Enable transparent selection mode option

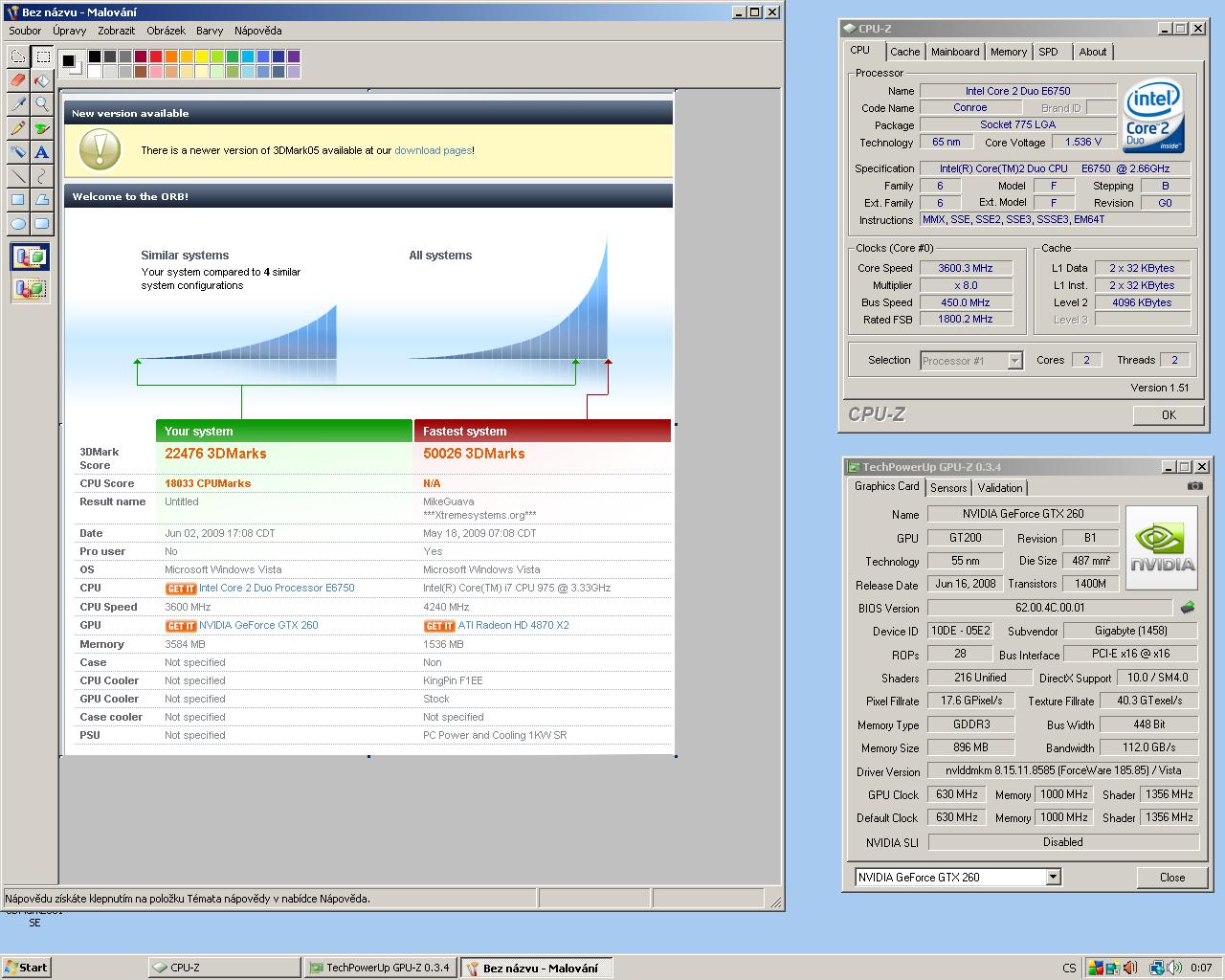pos(29,288)
